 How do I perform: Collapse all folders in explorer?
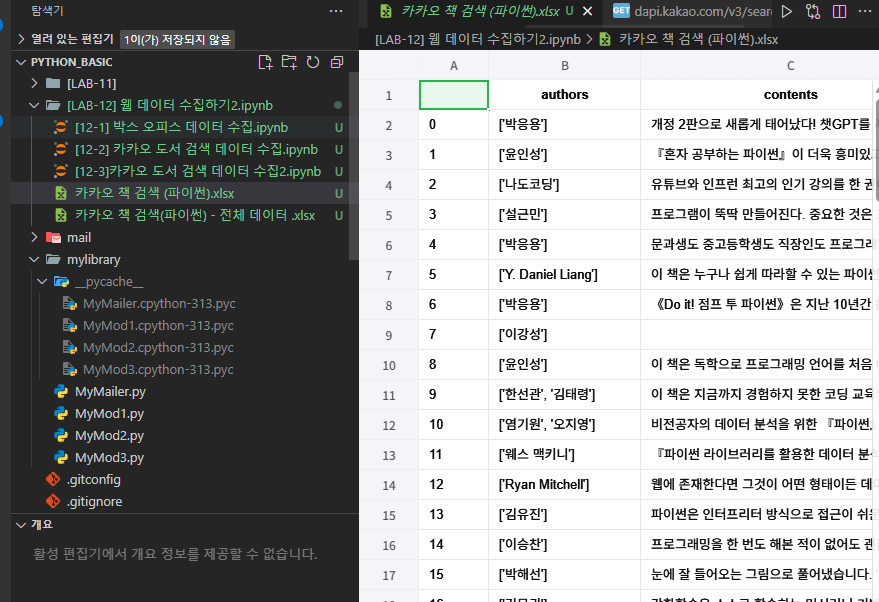pyautogui.click(x=337, y=62)
